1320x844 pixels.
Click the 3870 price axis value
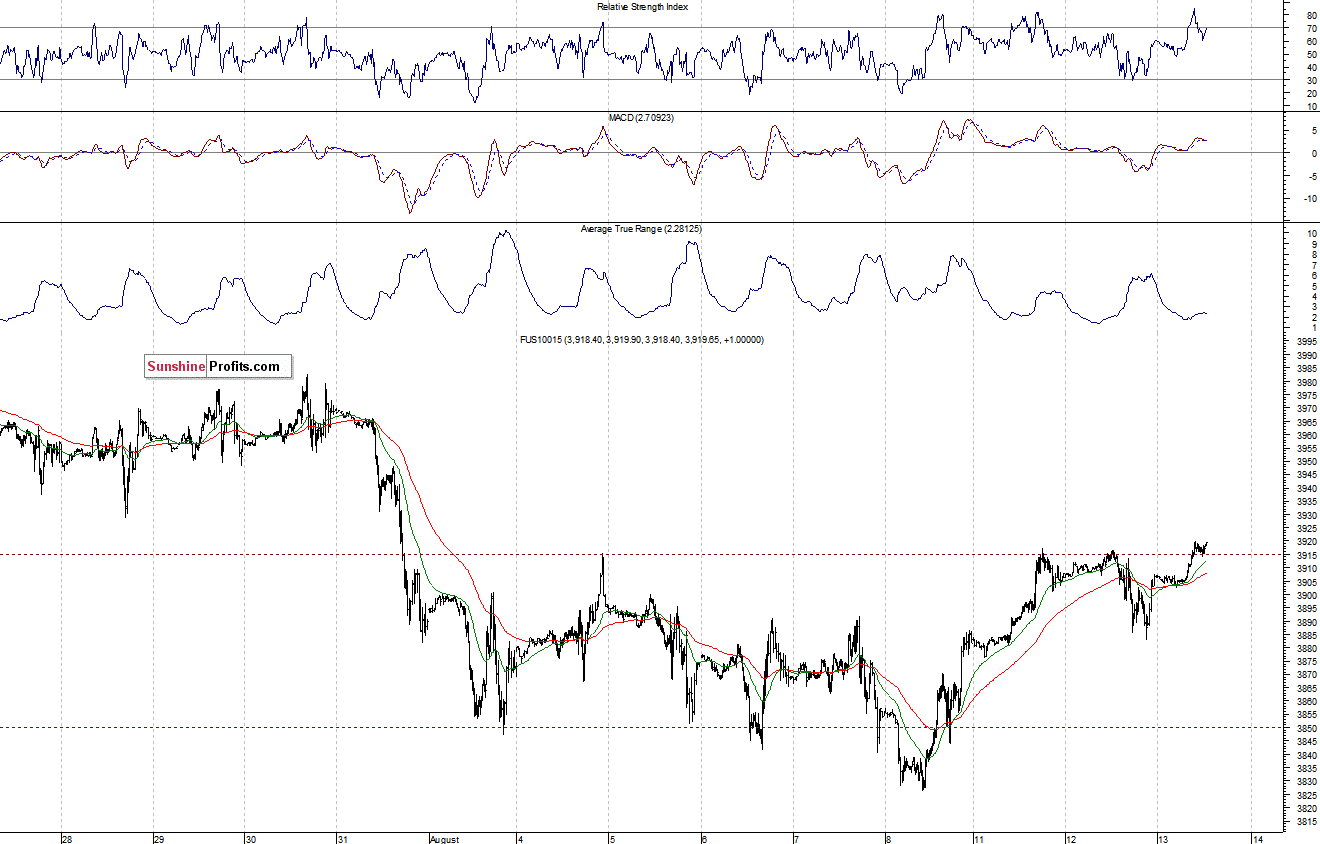[1305, 675]
